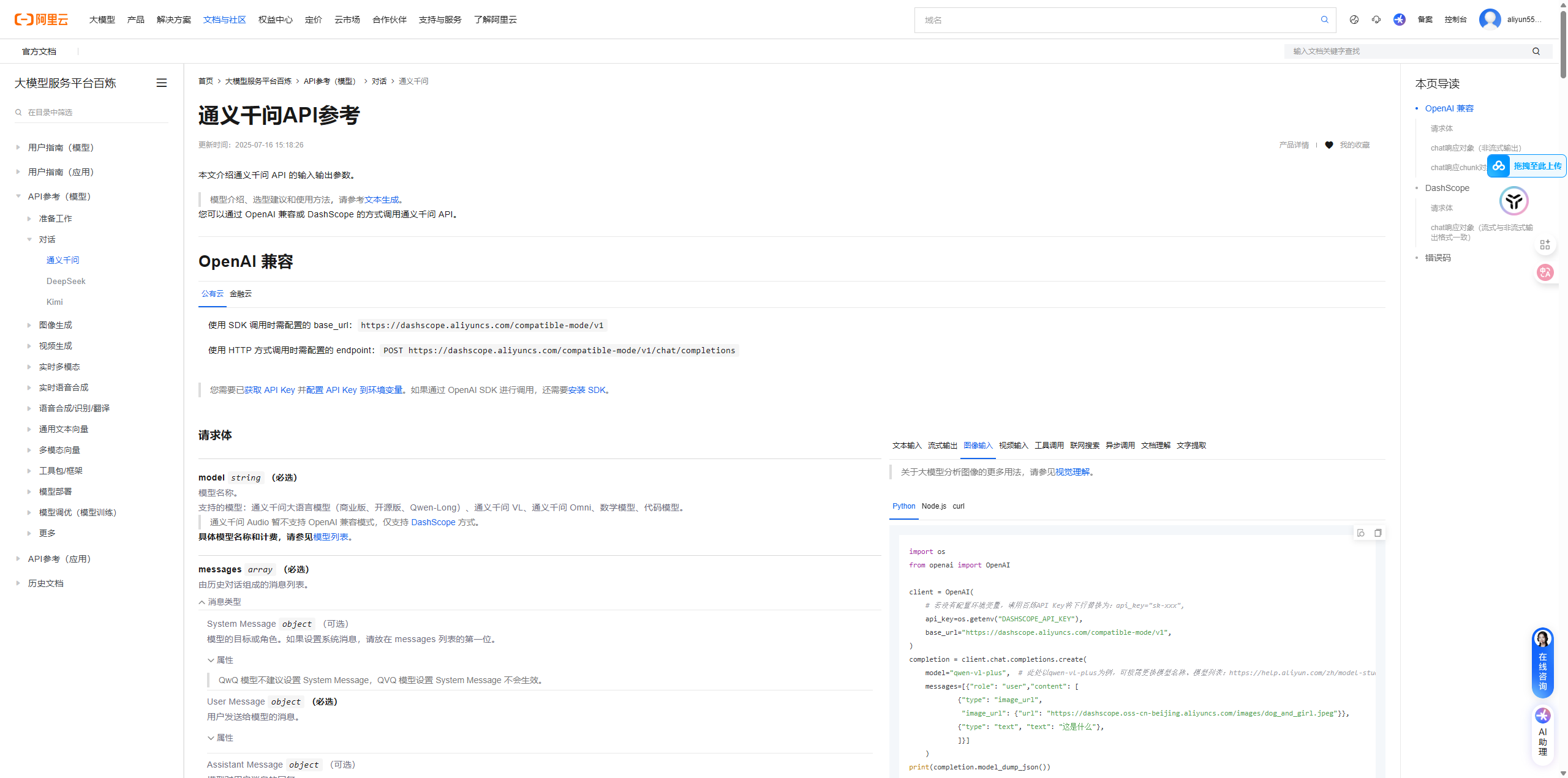Collapse the API参考（模型） tree section
Image resolution: width=1568 pixels, height=778 pixels.
[18, 196]
